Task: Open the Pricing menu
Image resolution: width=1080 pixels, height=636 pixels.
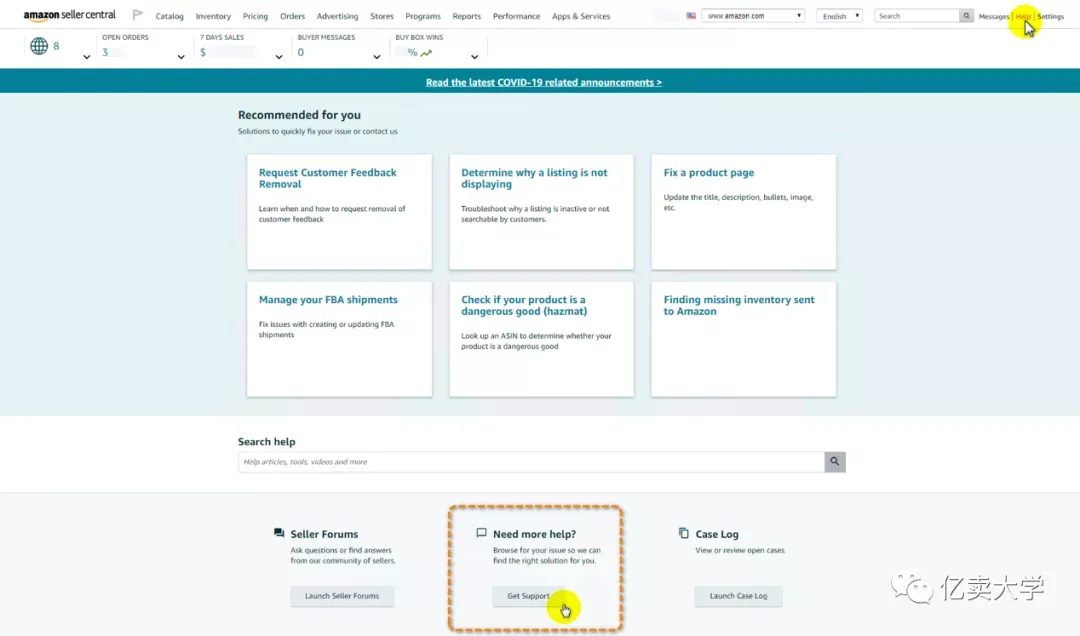Action: [x=256, y=16]
